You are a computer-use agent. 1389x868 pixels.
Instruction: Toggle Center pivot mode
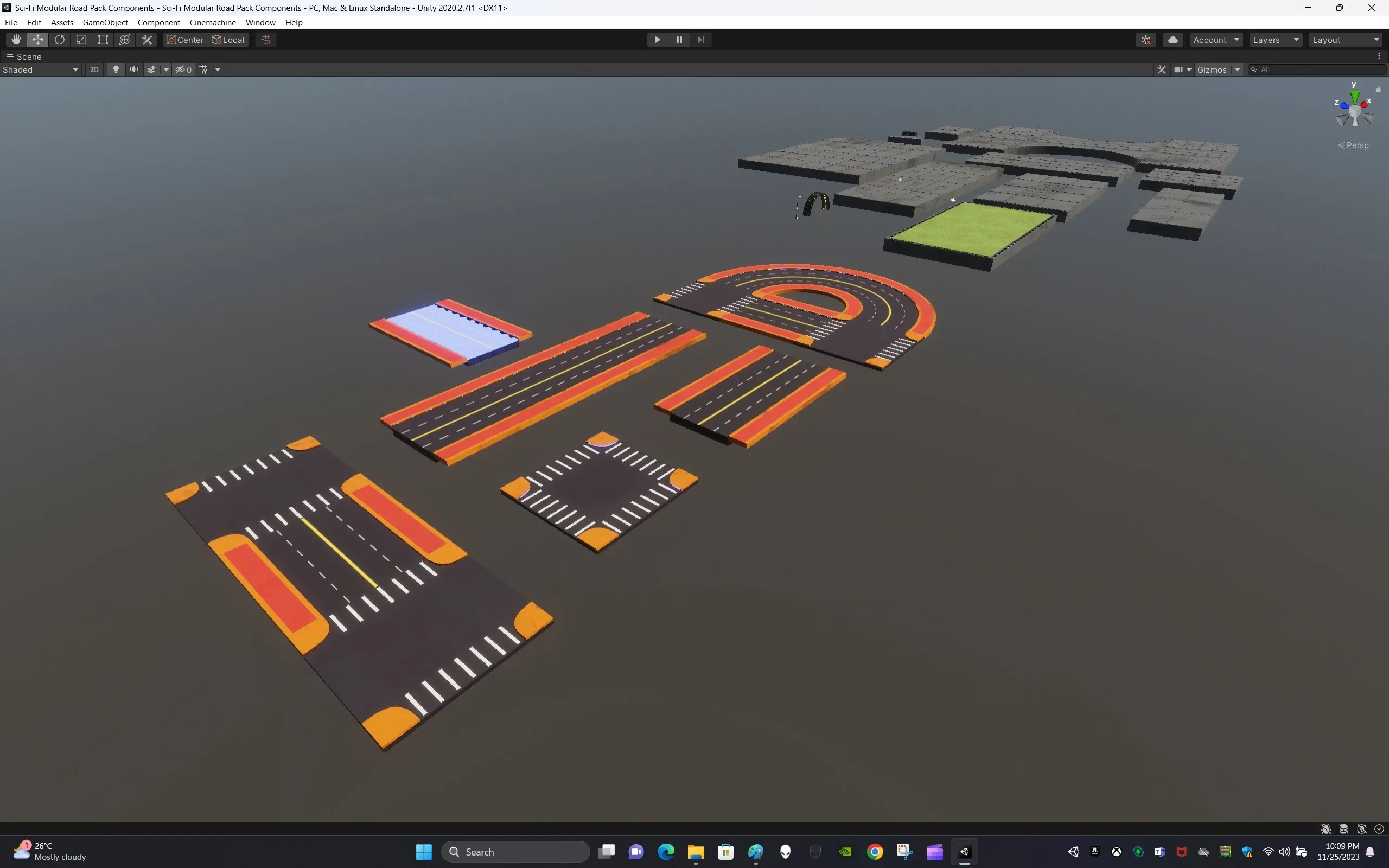pyautogui.click(x=185, y=40)
